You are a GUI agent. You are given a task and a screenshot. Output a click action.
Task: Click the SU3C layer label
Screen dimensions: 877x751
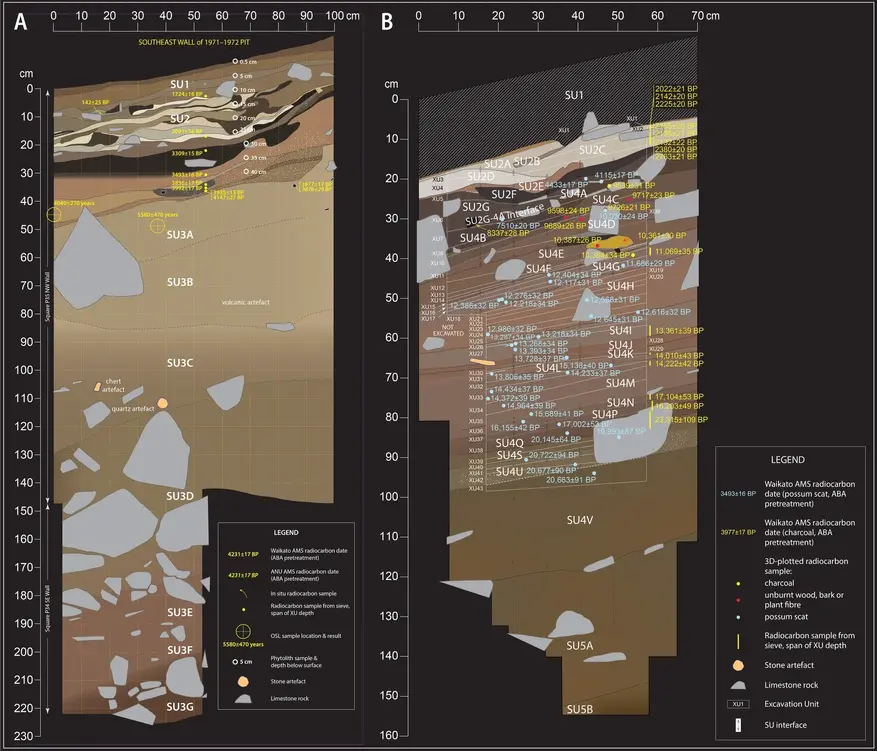pyautogui.click(x=180, y=363)
